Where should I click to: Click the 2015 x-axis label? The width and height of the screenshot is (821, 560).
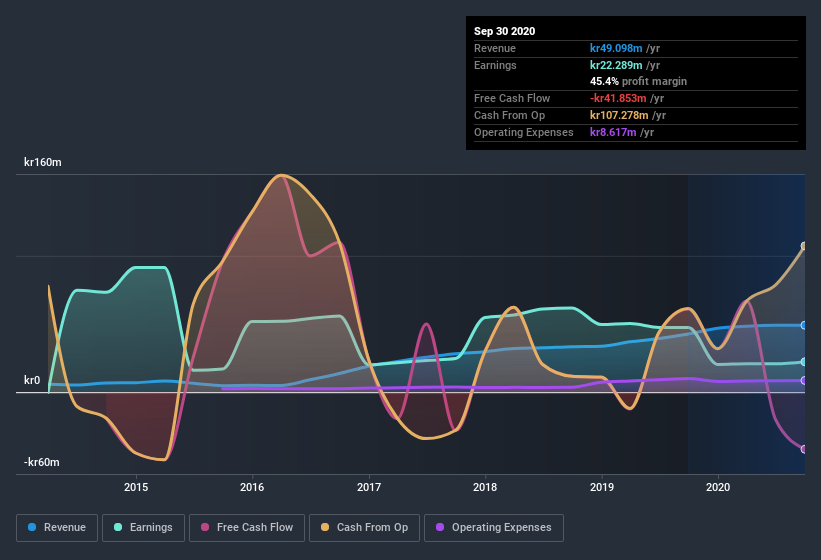point(136,487)
